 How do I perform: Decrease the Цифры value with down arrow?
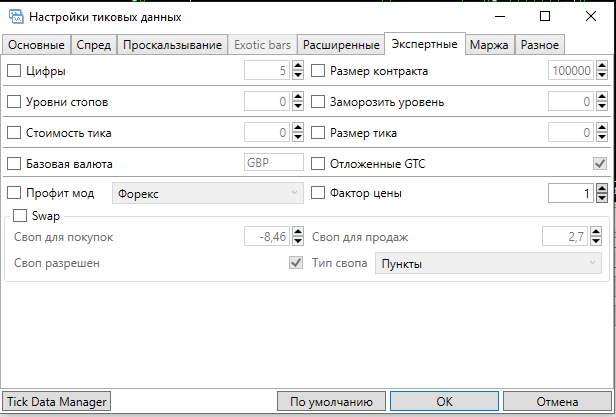(x=298, y=75)
